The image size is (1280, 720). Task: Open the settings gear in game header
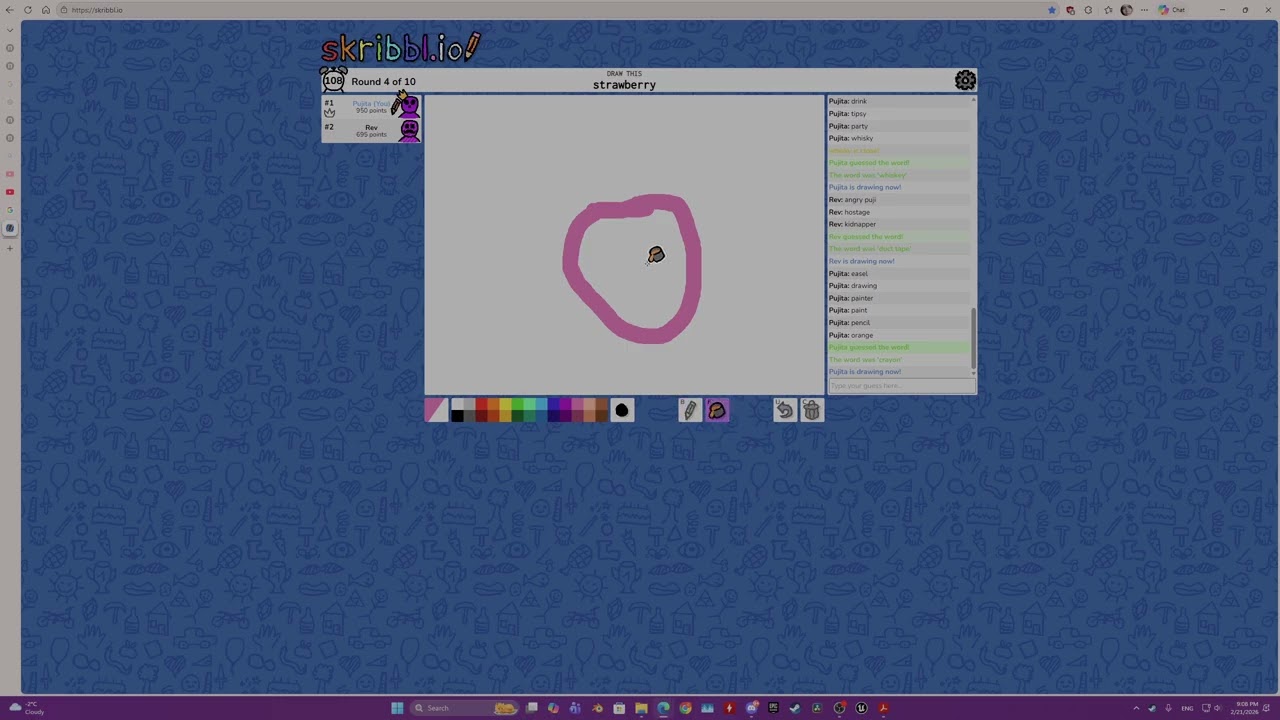point(965,80)
